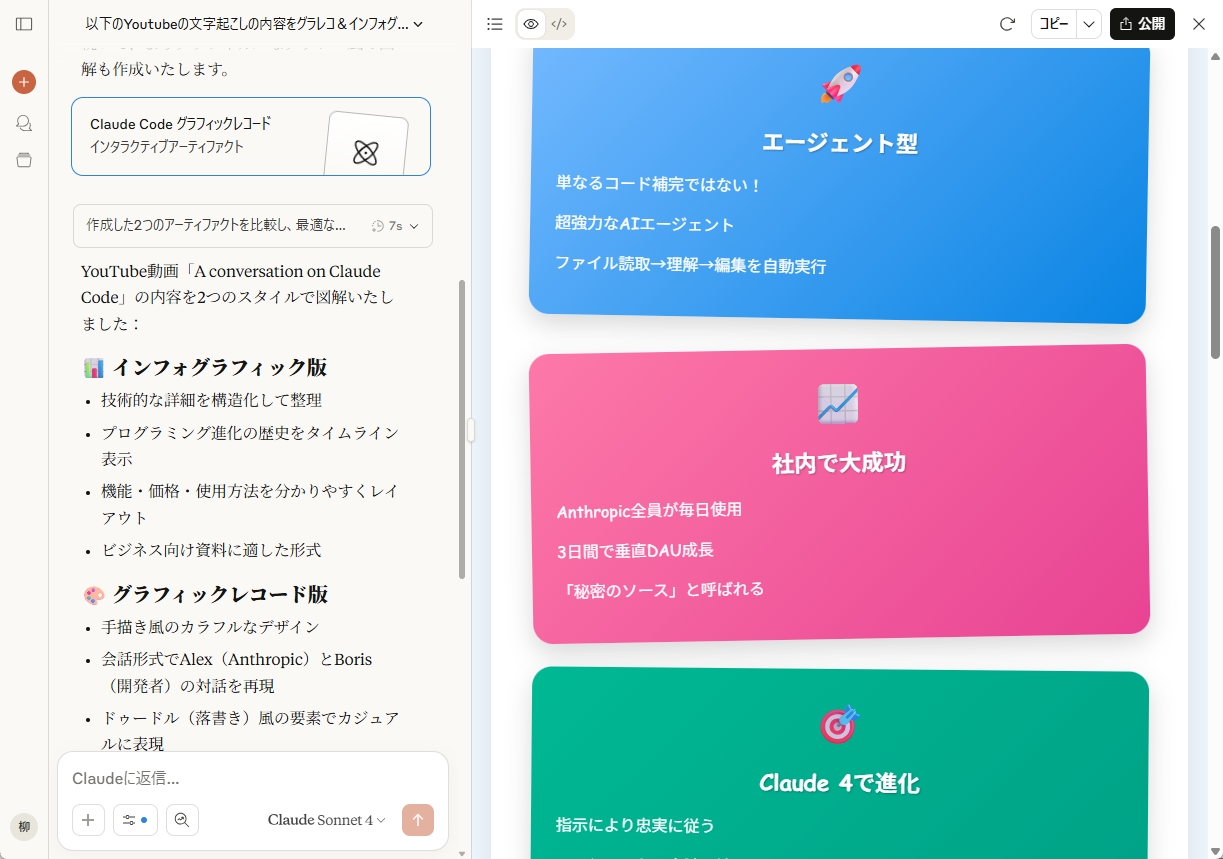Screen dimensions: 1223x859
Task: Open the copy options dropdown arrow
Action: [x=1089, y=24]
